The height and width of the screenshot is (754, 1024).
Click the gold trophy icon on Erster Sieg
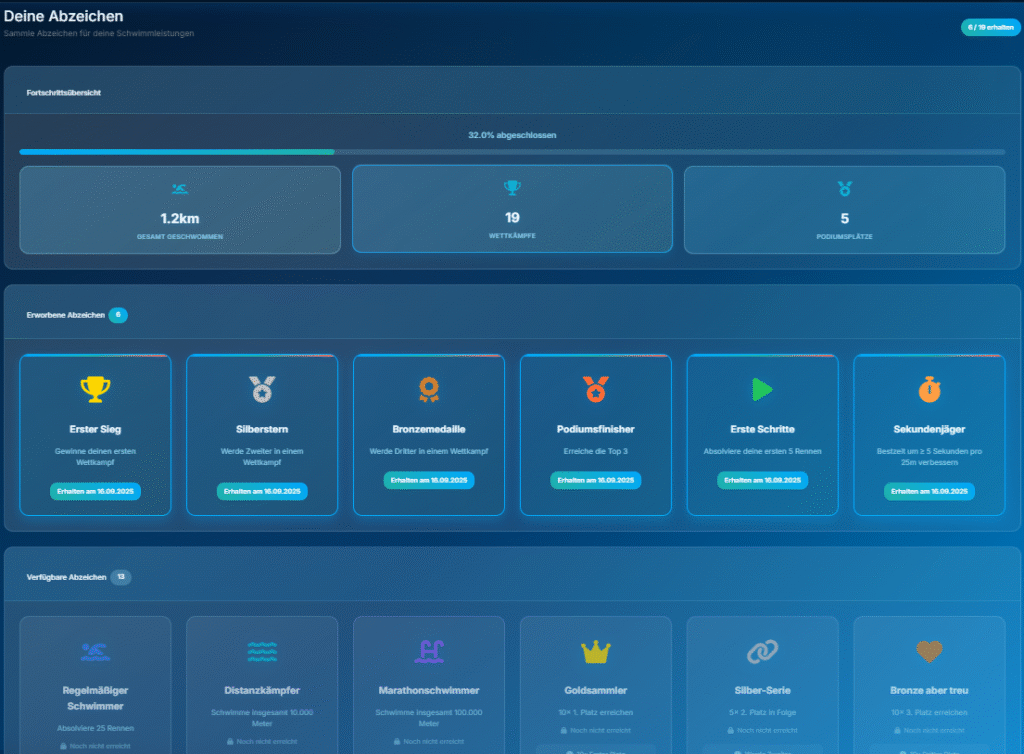click(95, 389)
